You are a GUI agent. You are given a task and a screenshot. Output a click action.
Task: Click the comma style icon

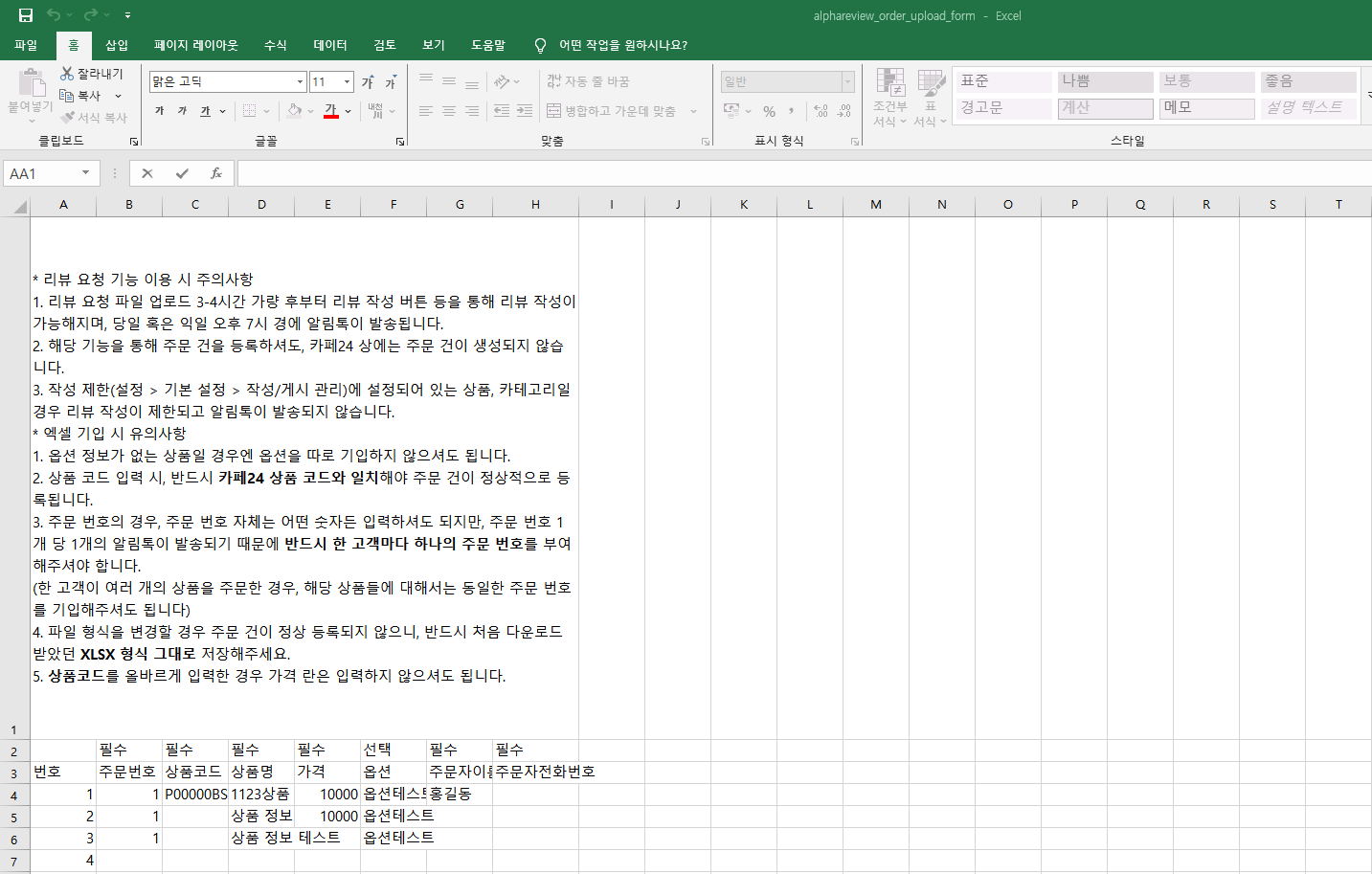792,111
